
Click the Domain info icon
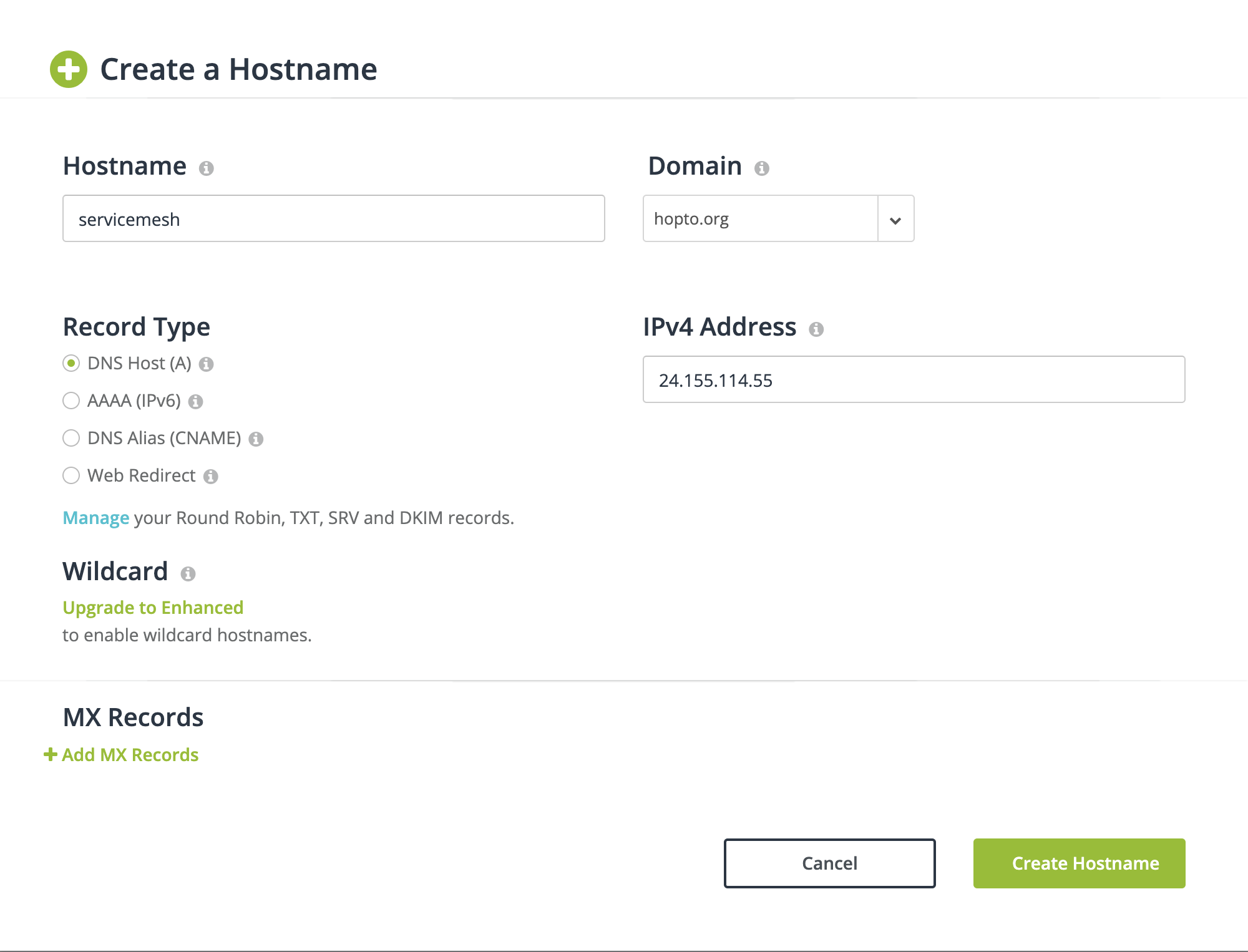761,168
